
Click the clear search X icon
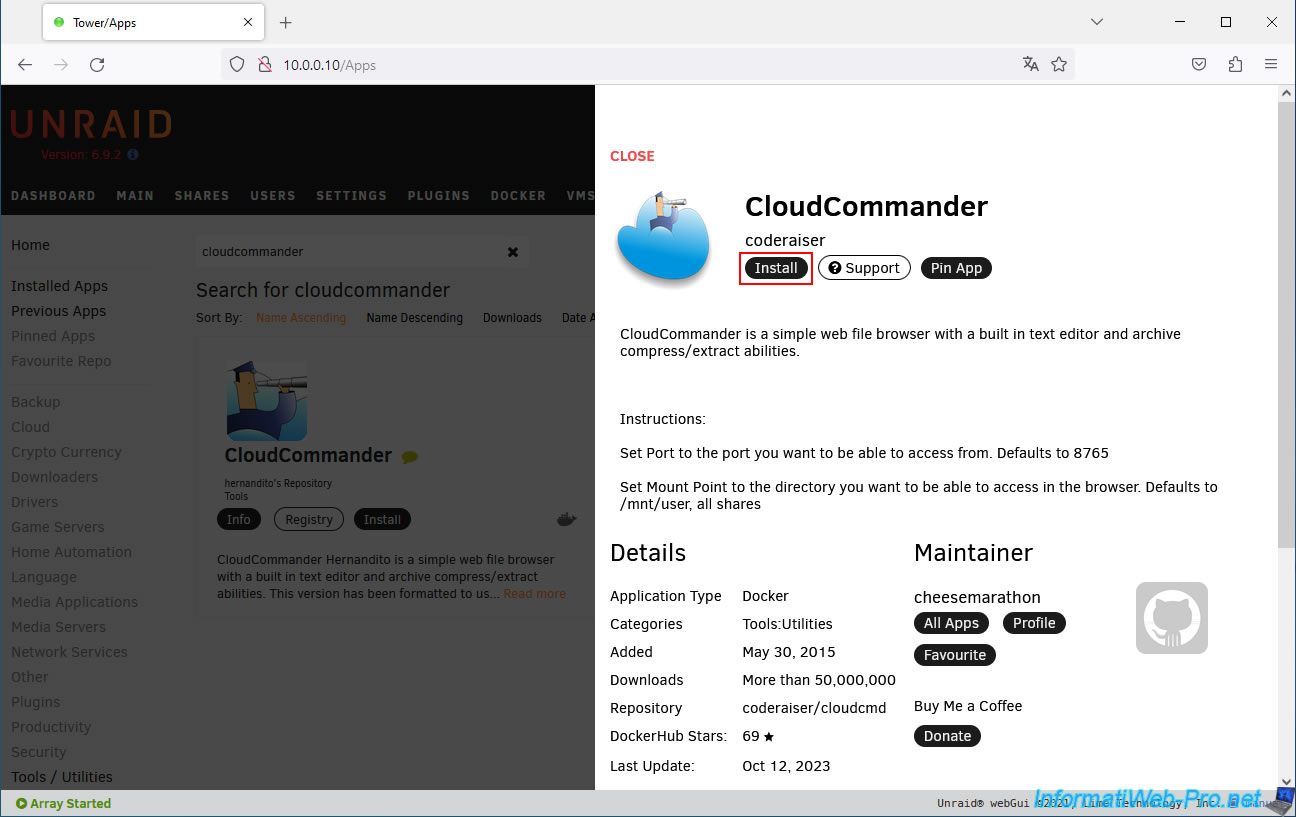coord(513,252)
